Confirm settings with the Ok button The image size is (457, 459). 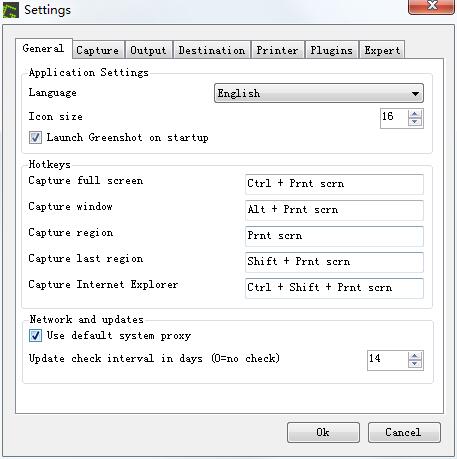click(x=323, y=432)
